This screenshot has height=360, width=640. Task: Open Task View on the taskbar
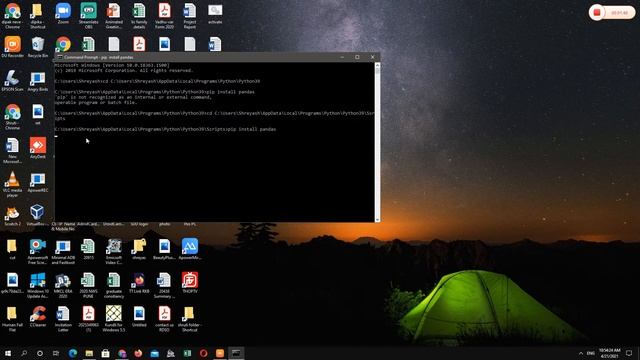click(x=56, y=353)
